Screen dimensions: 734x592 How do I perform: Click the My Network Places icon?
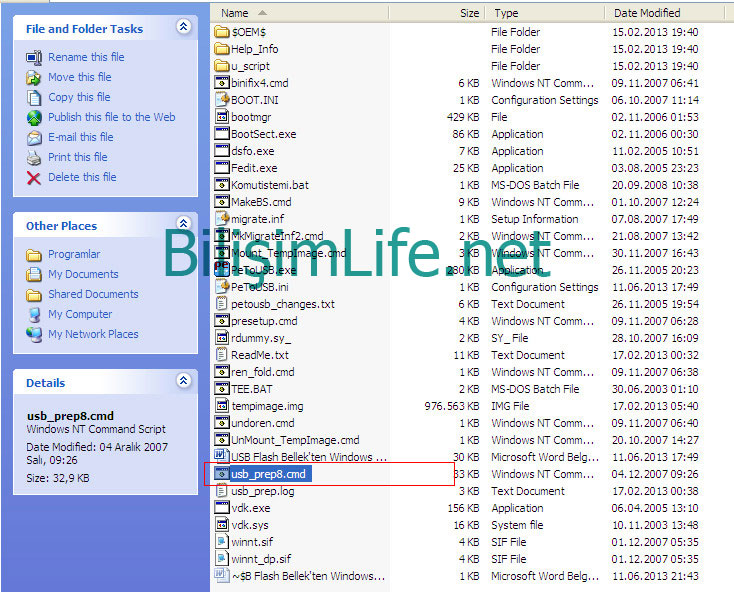pyautogui.click(x=34, y=335)
